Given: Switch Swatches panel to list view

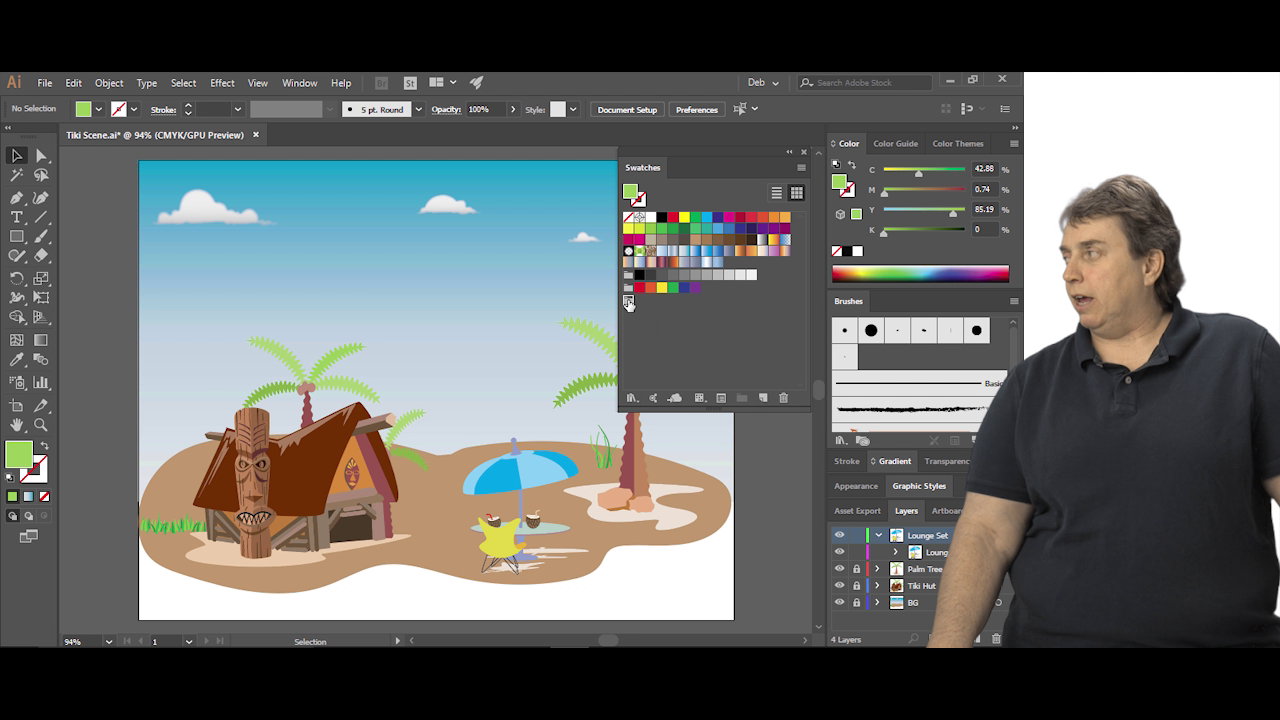Looking at the screenshot, I should pyautogui.click(x=776, y=193).
